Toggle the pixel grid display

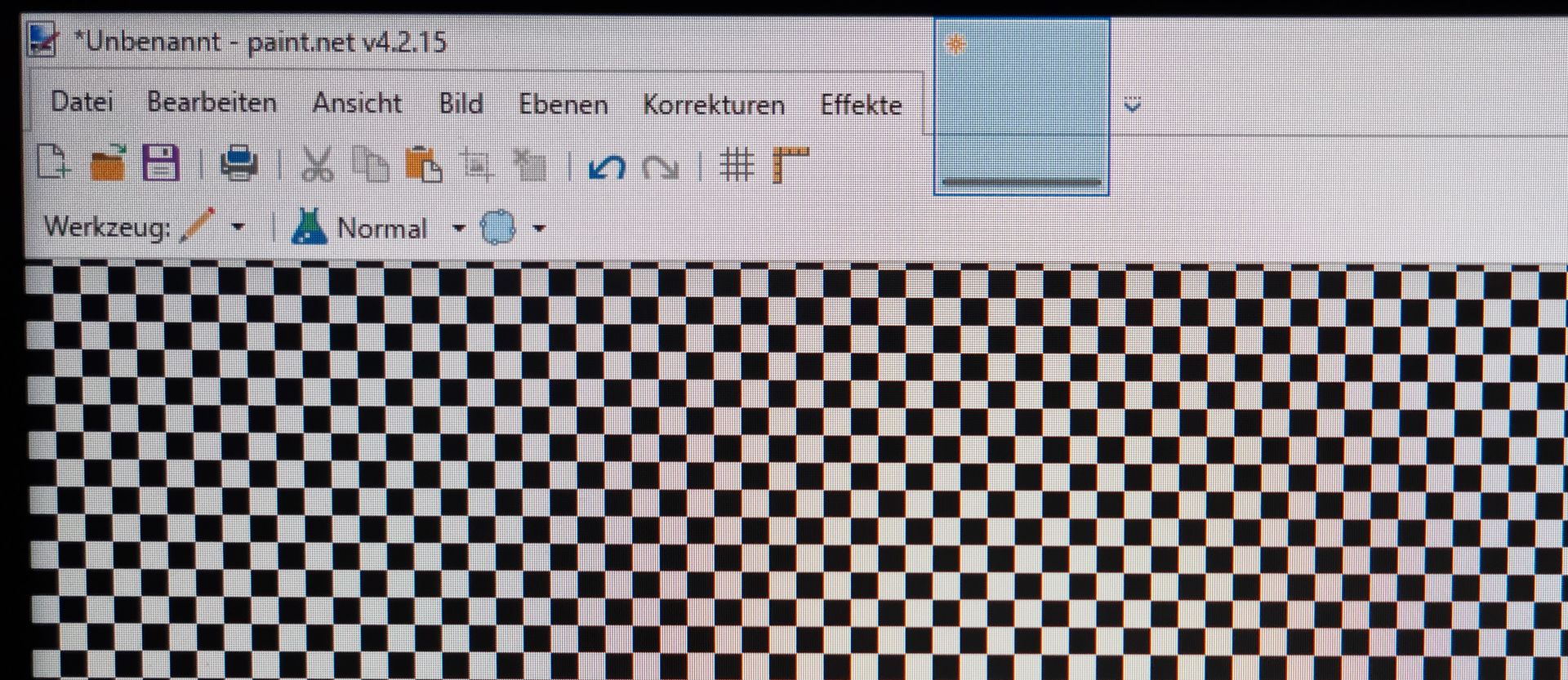point(737,166)
